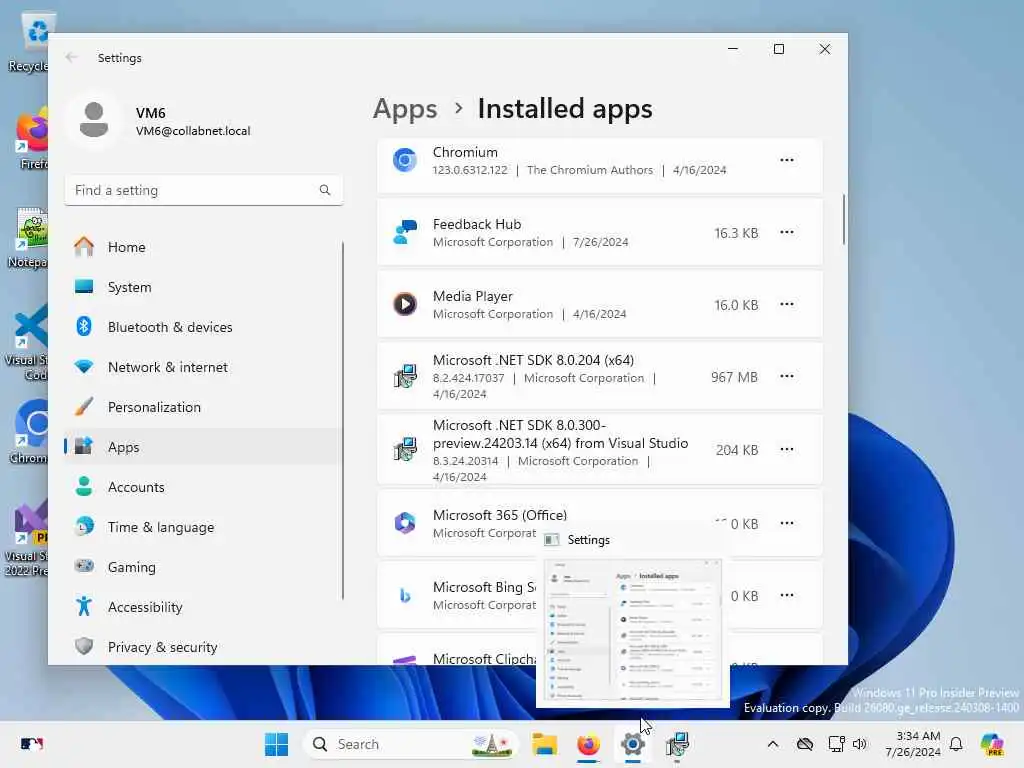Click the .NET SDK 8.0.300-preview installer icon
This screenshot has height=768, width=1024.
pyautogui.click(x=405, y=449)
